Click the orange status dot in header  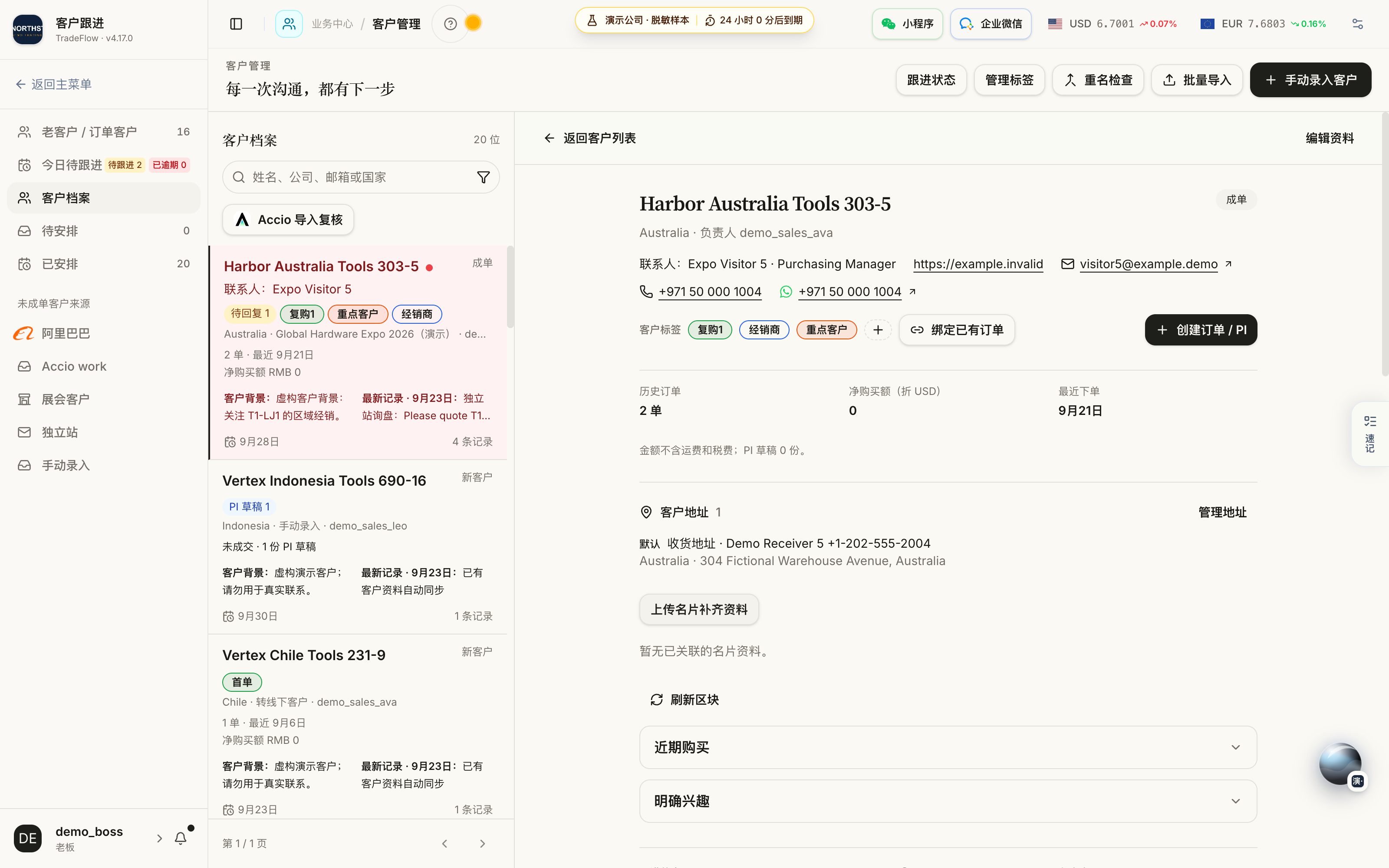click(x=473, y=23)
